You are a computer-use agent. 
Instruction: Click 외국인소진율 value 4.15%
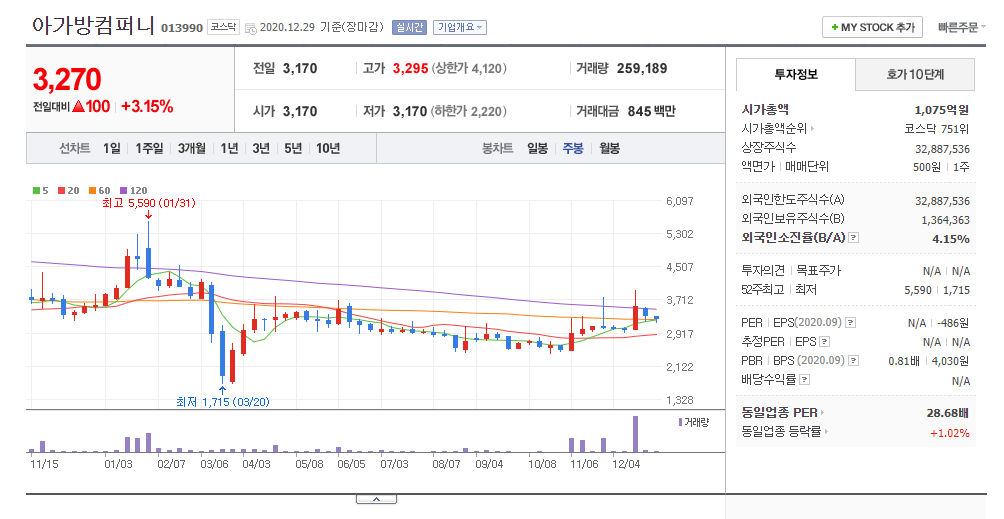[951, 239]
